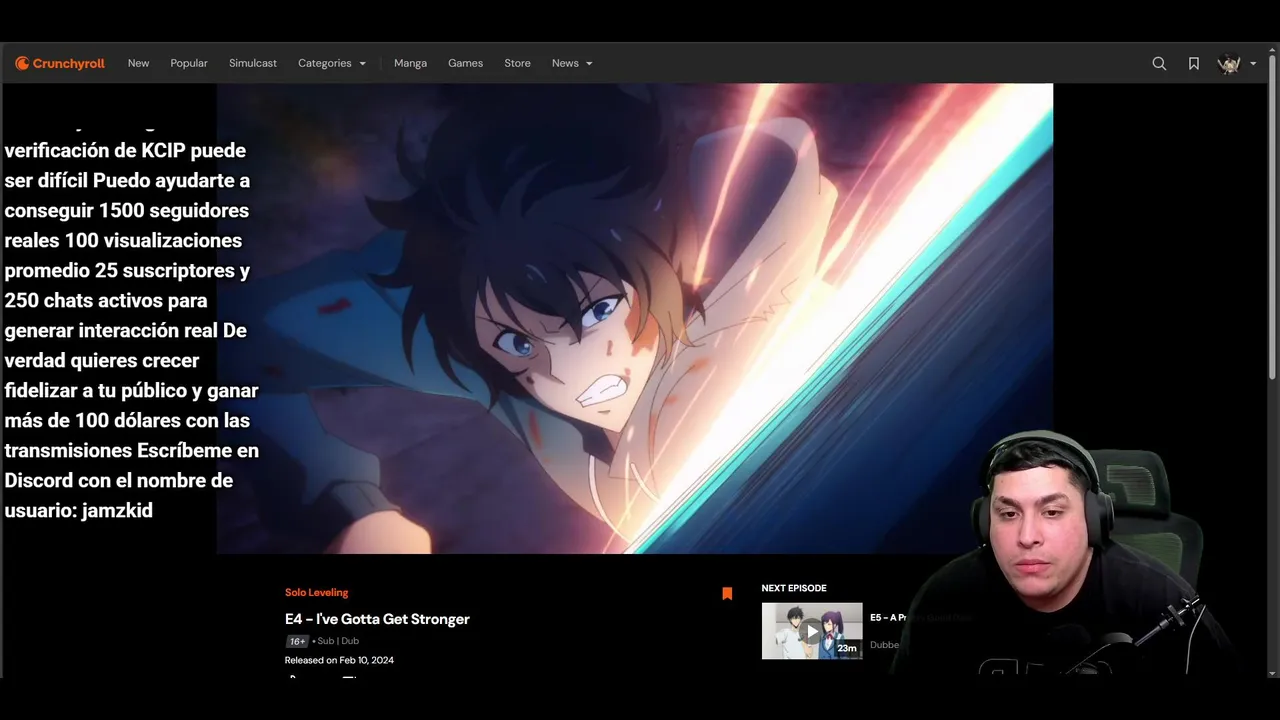Open the Store menu item
This screenshot has width=1280, height=720.
click(x=517, y=63)
